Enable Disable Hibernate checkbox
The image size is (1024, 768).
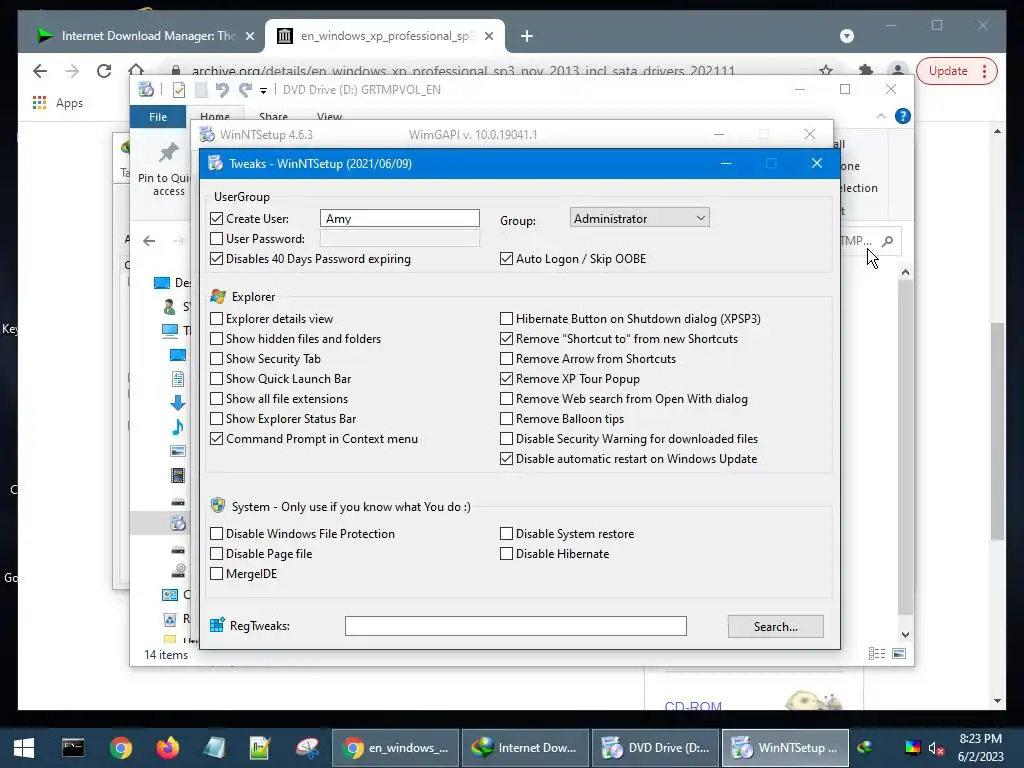coord(506,554)
